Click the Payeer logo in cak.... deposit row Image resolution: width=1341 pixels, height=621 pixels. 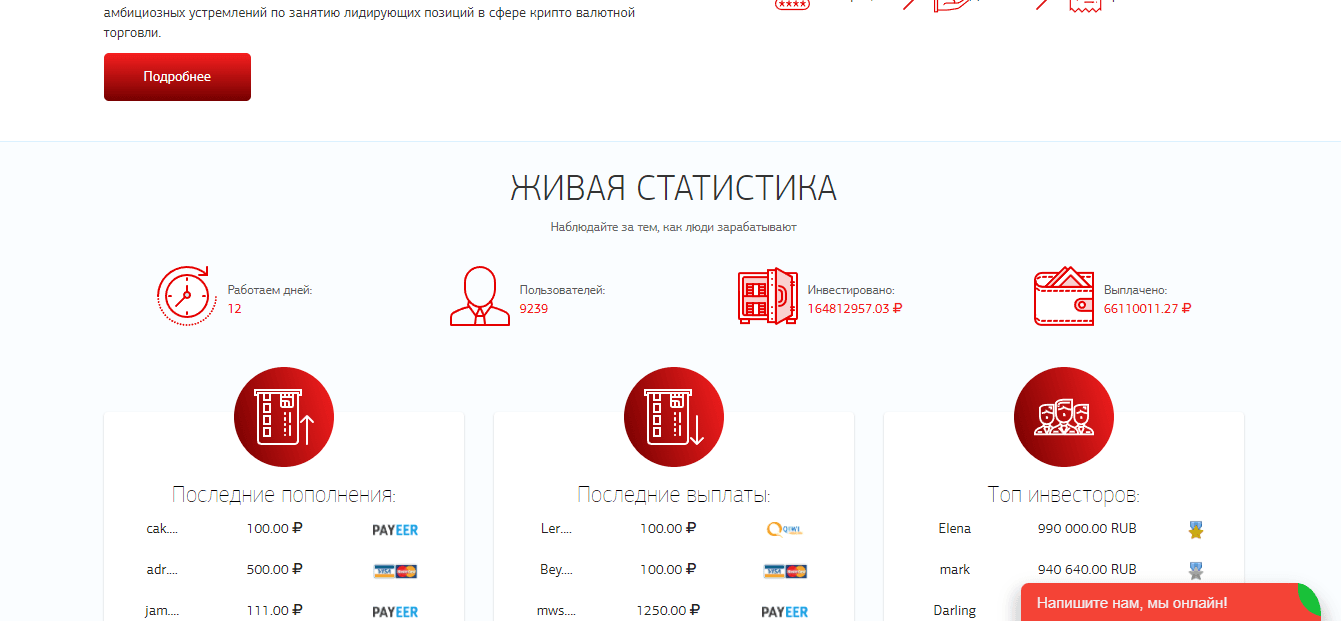pyautogui.click(x=395, y=530)
